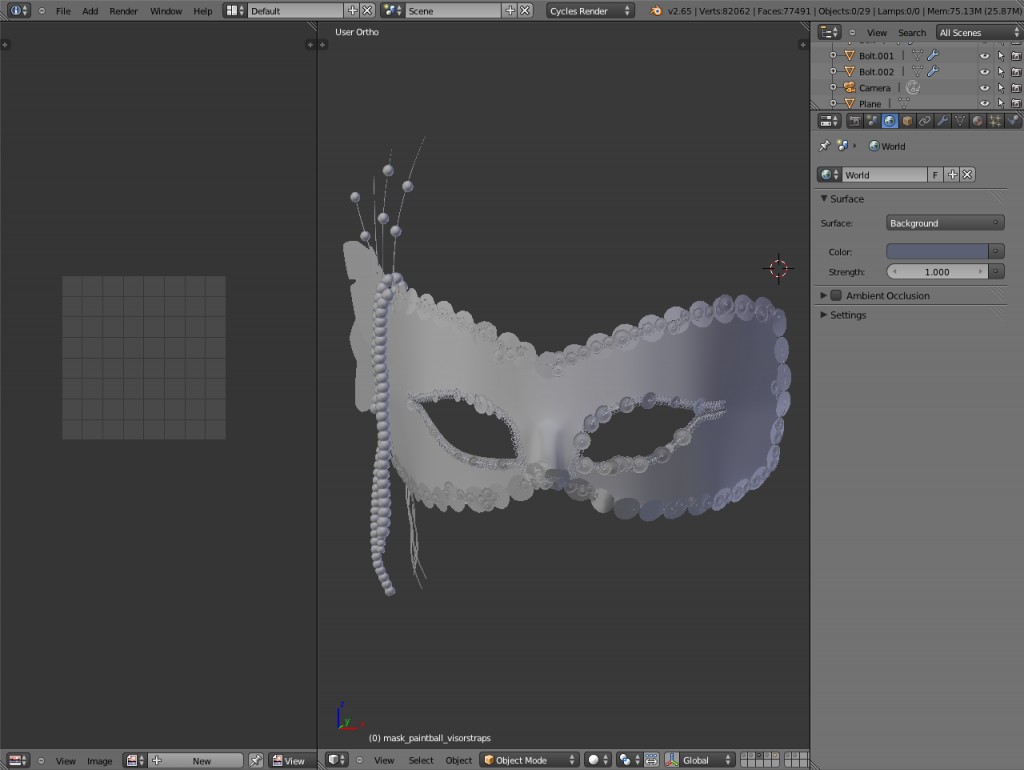Disable selectability arrow for the Plane object
The width and height of the screenshot is (1024, 770).
coord(1001,103)
